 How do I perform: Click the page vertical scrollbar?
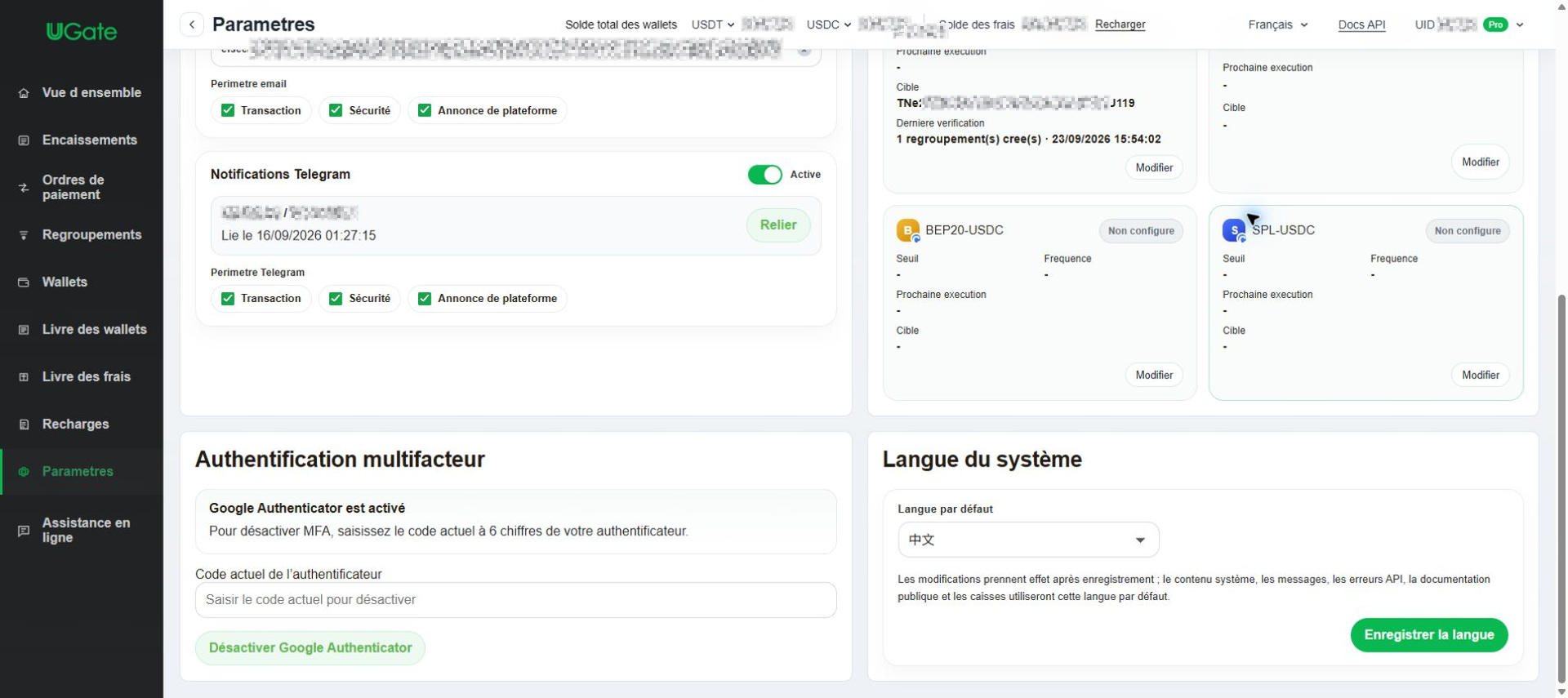[1561, 490]
